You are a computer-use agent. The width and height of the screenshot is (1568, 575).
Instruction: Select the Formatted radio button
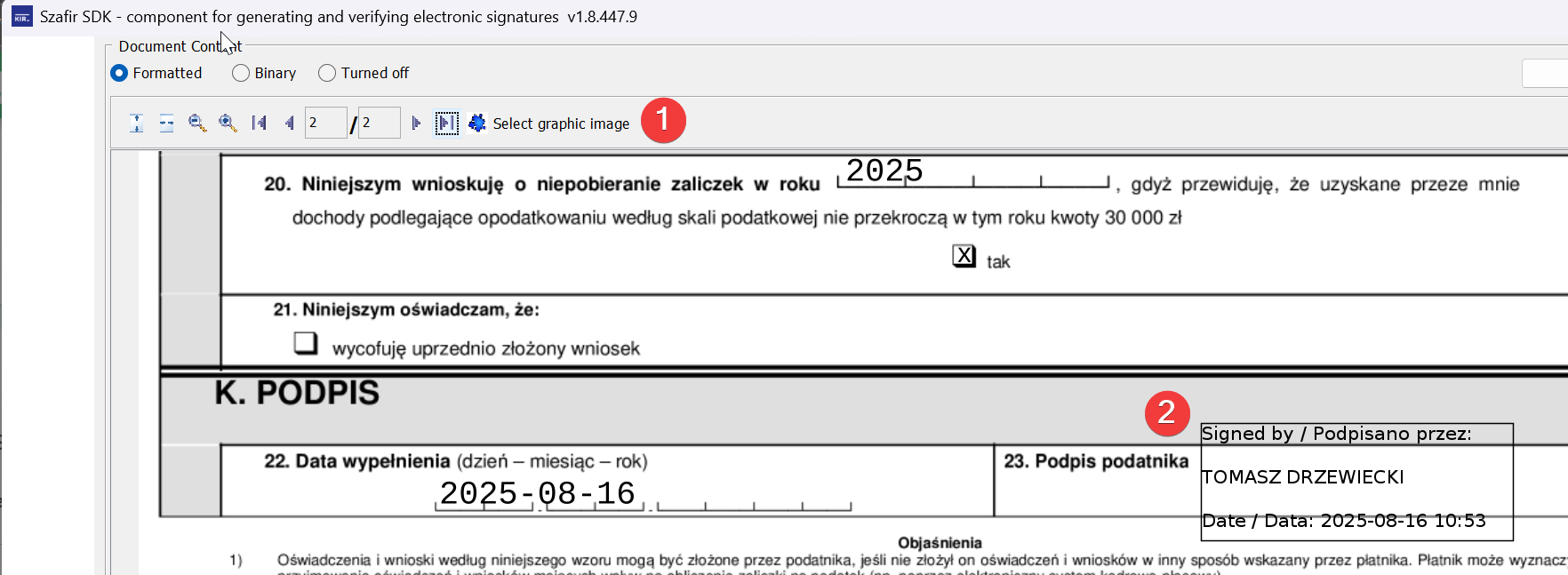tap(119, 74)
